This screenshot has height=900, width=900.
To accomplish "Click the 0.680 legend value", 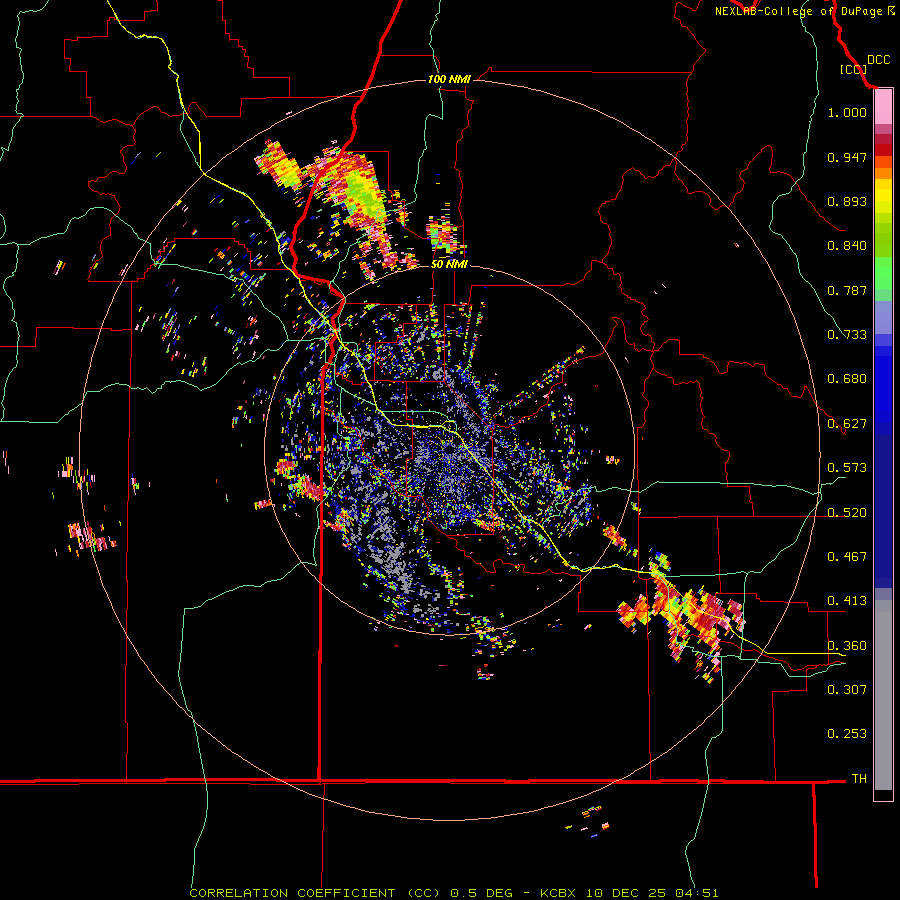I will coord(847,379).
